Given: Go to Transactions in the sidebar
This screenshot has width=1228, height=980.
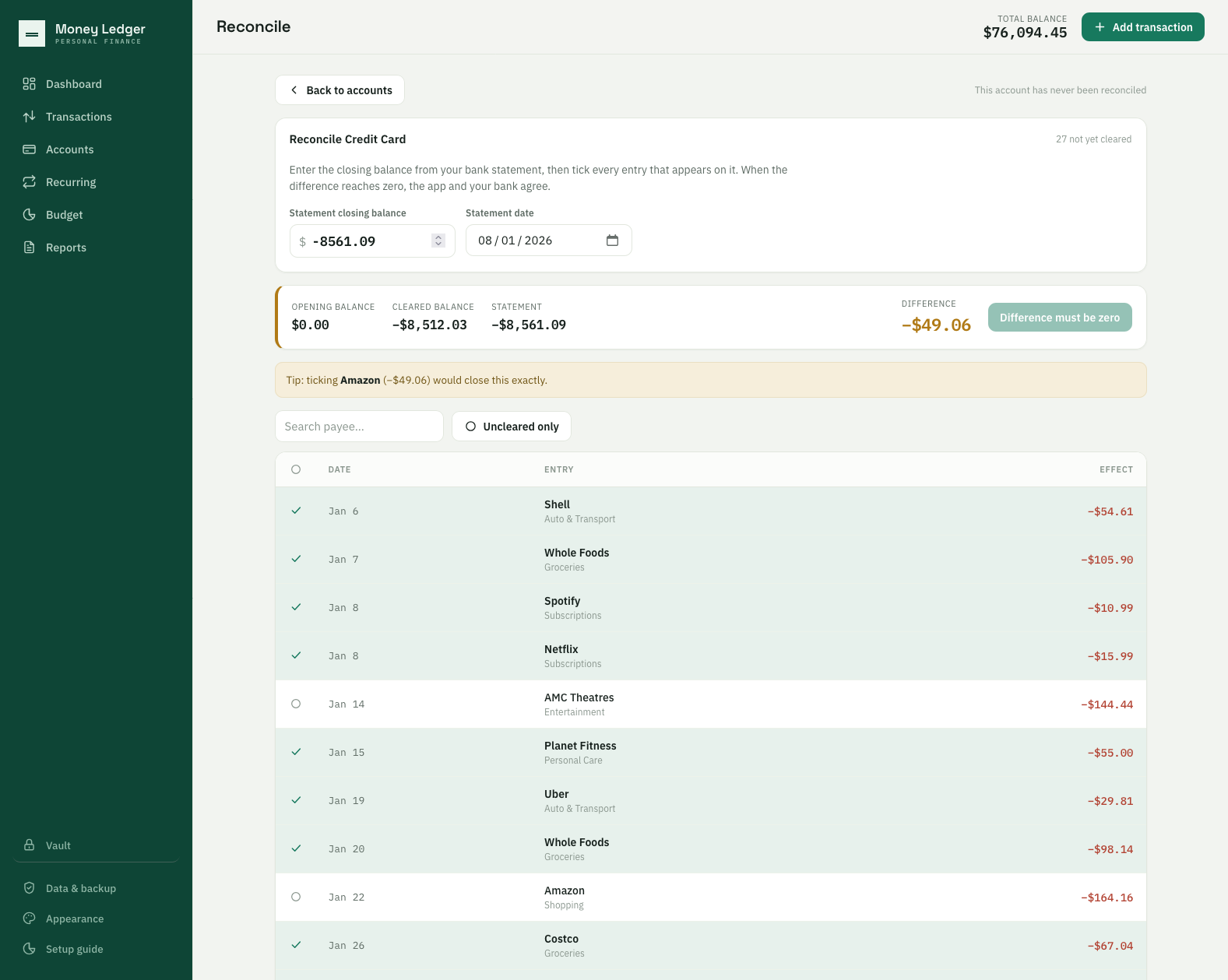Looking at the screenshot, I should click(96, 117).
